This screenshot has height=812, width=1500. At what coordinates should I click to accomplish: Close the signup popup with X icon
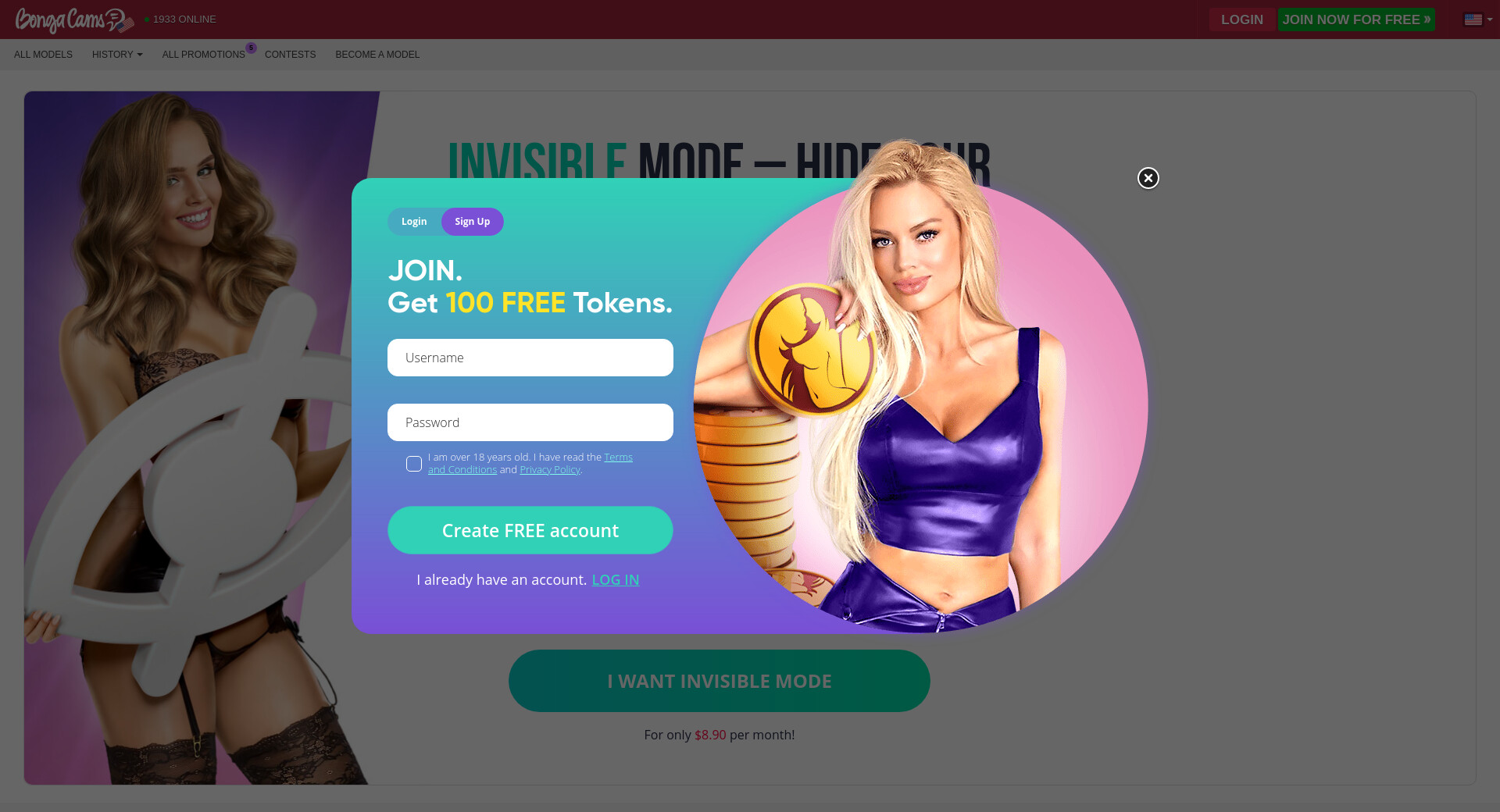click(1148, 178)
